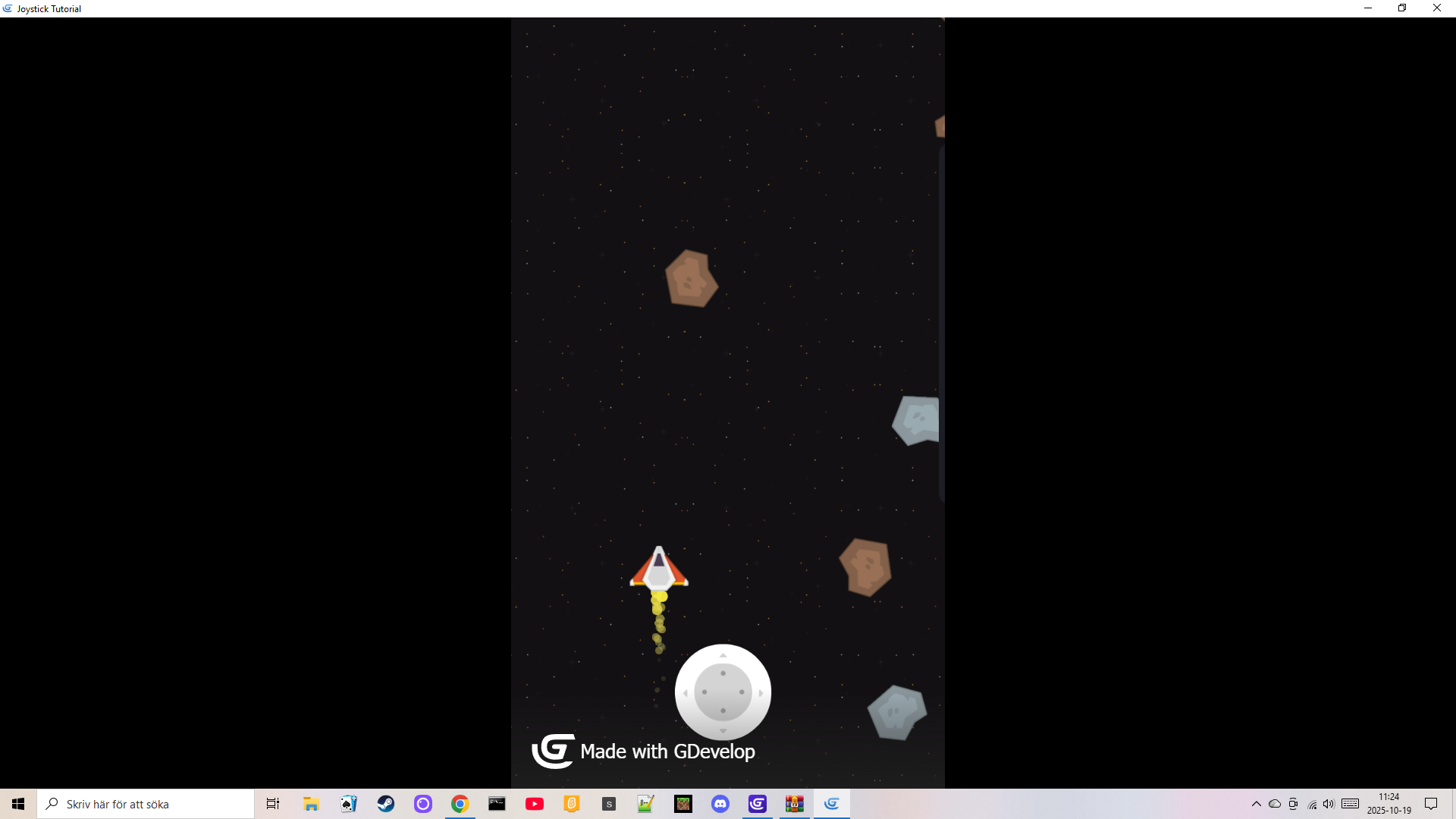Open Google Chrome from the taskbar
This screenshot has width=1456, height=819.
(x=460, y=804)
